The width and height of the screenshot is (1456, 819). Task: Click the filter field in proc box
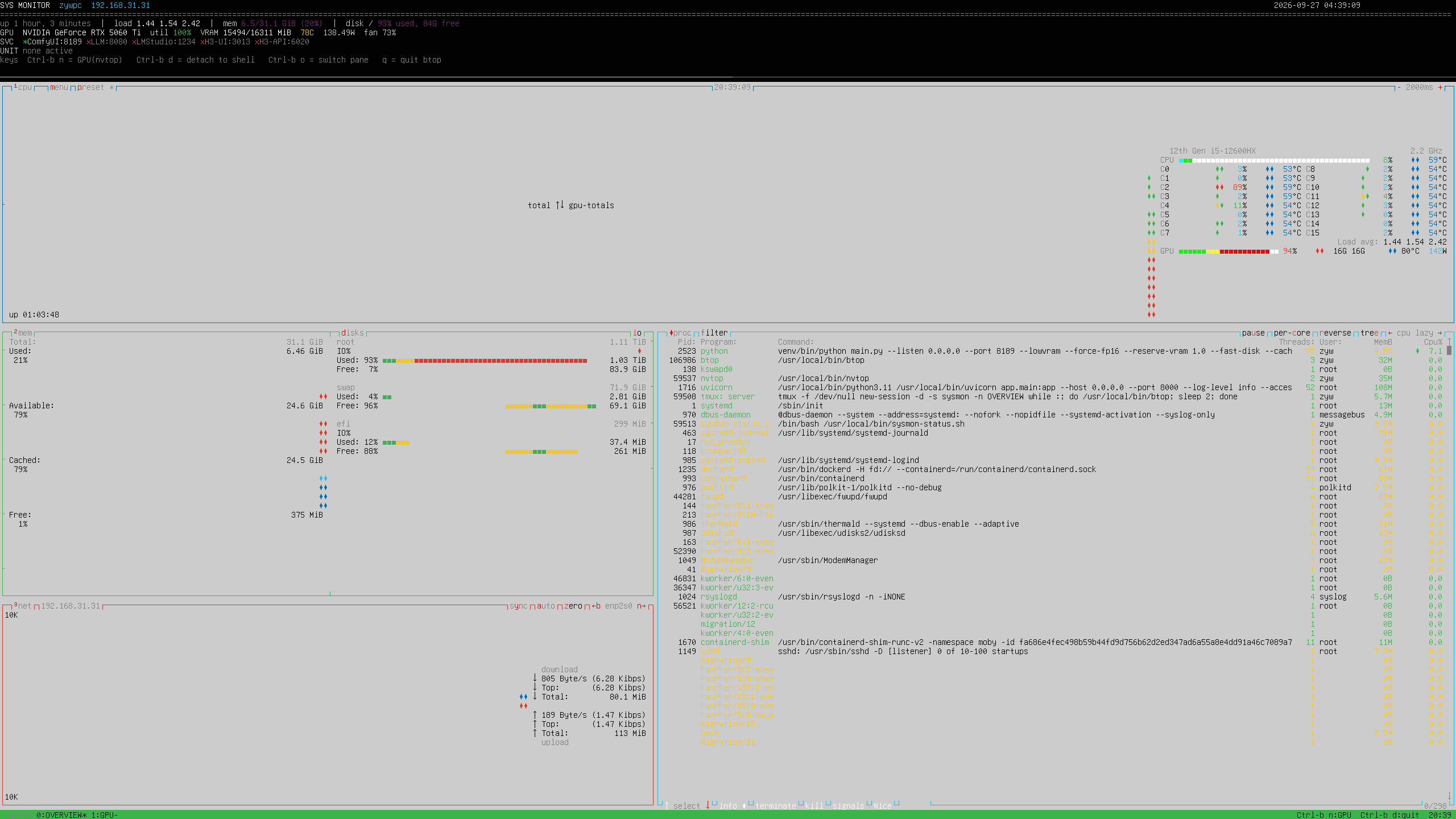pyautogui.click(x=714, y=333)
